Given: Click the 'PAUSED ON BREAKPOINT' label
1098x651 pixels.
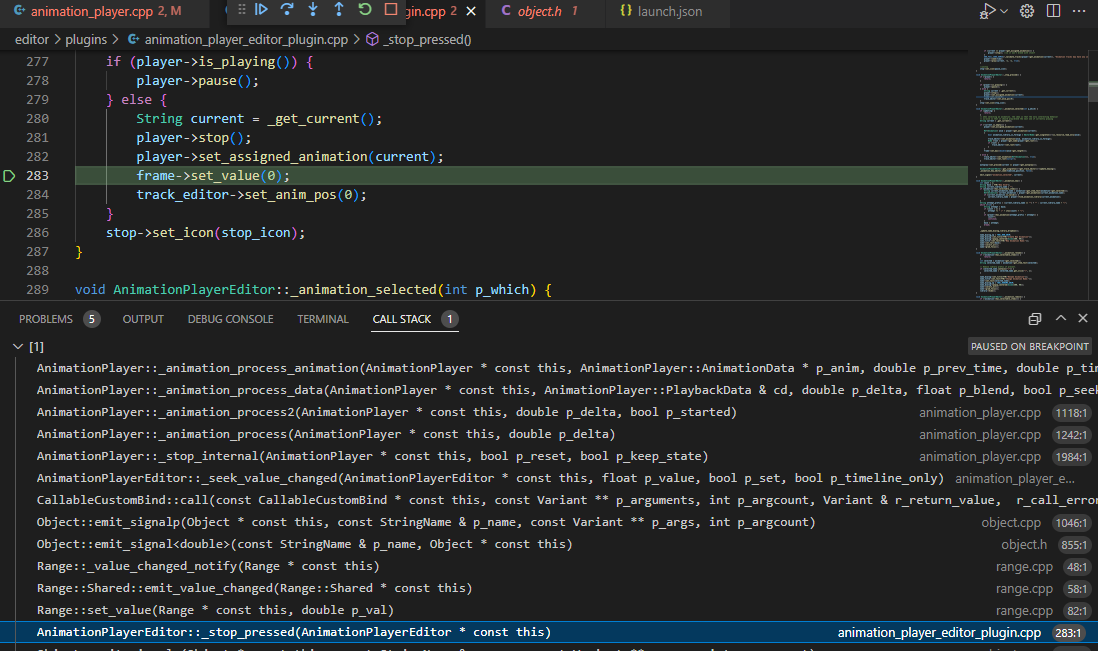Looking at the screenshot, I should coord(1029,346).
